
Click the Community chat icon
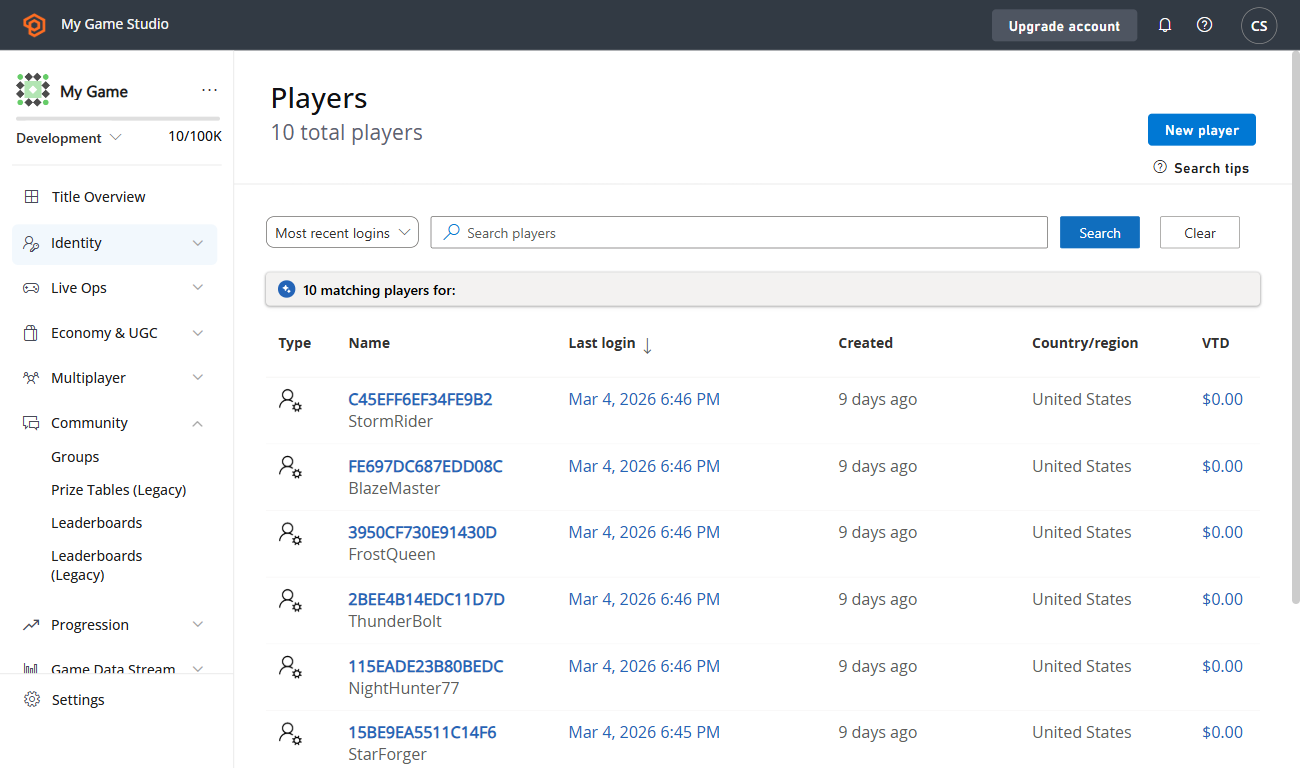coord(31,423)
